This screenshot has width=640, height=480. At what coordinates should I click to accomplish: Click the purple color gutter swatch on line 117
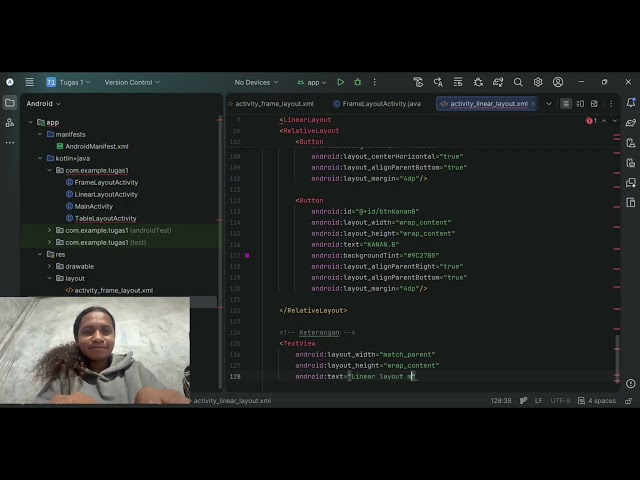pos(247,256)
